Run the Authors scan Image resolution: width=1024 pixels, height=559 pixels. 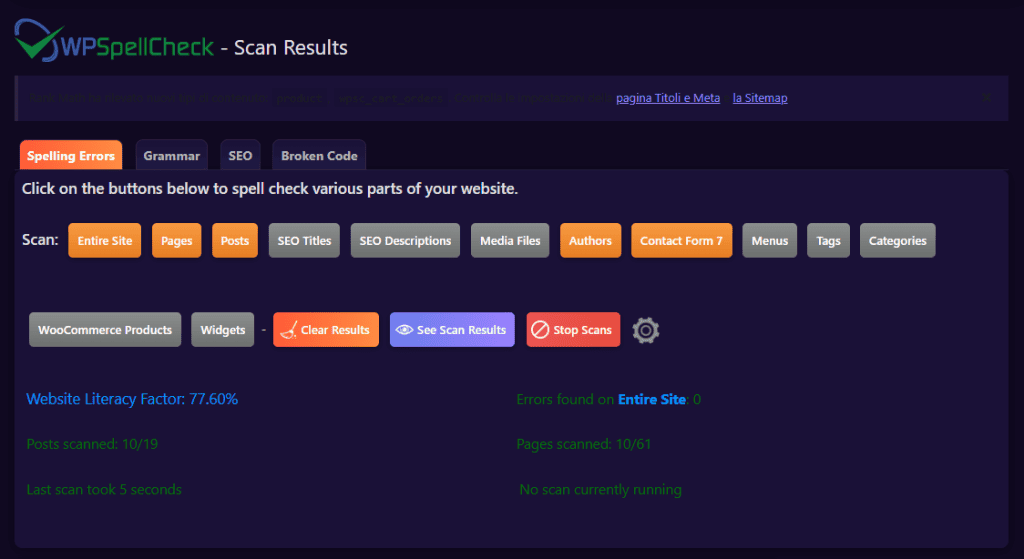click(590, 240)
